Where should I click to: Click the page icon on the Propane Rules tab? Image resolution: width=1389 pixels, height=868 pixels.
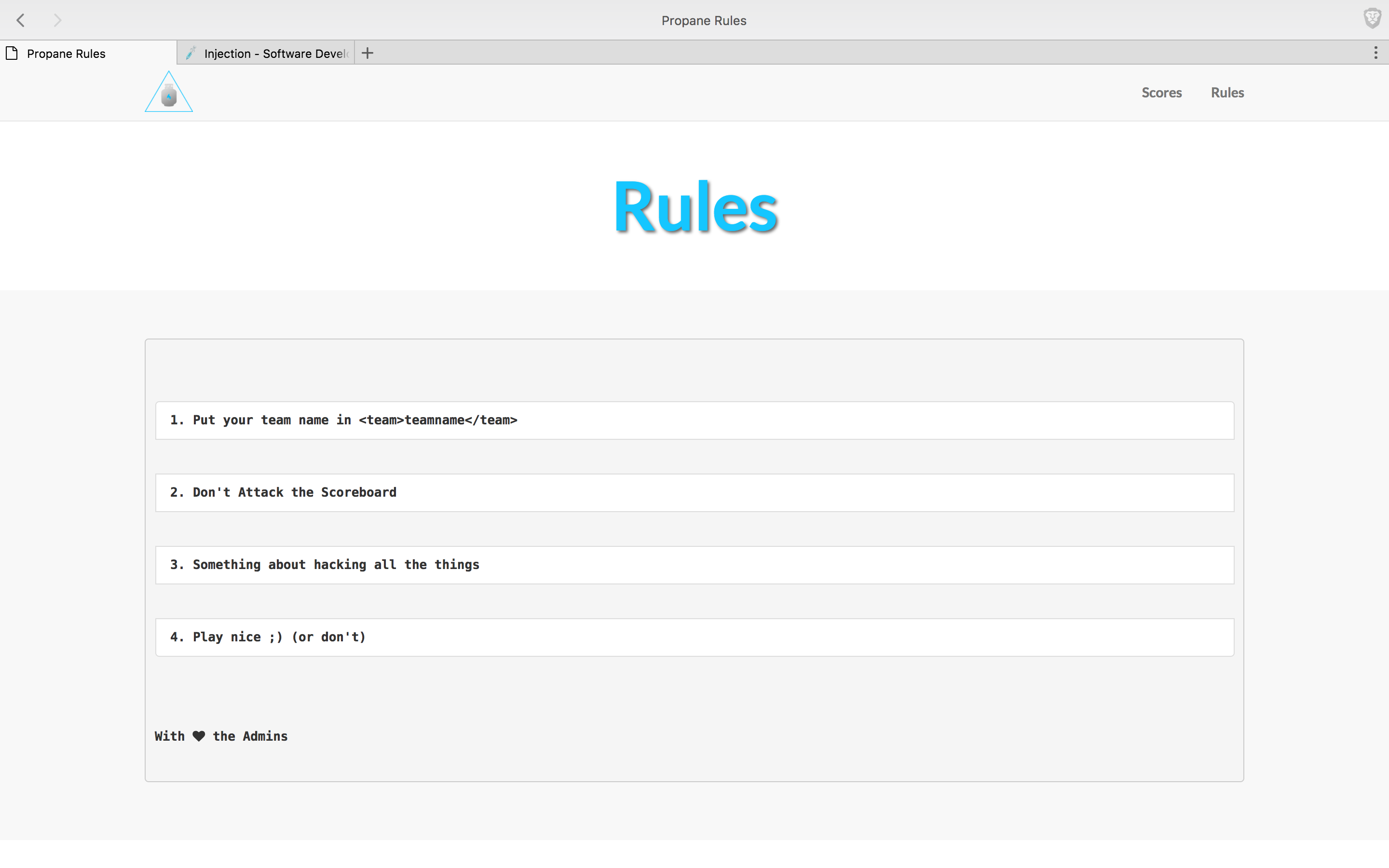[x=12, y=54]
